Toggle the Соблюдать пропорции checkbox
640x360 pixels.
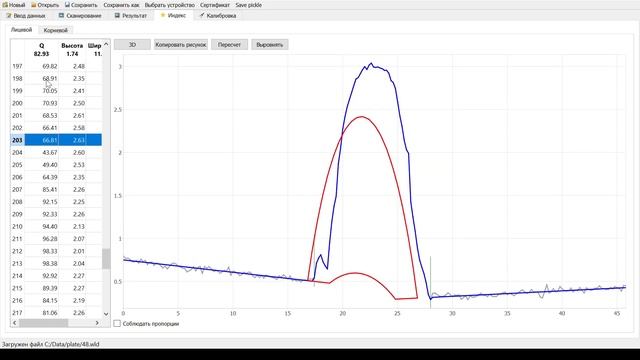coord(117,323)
